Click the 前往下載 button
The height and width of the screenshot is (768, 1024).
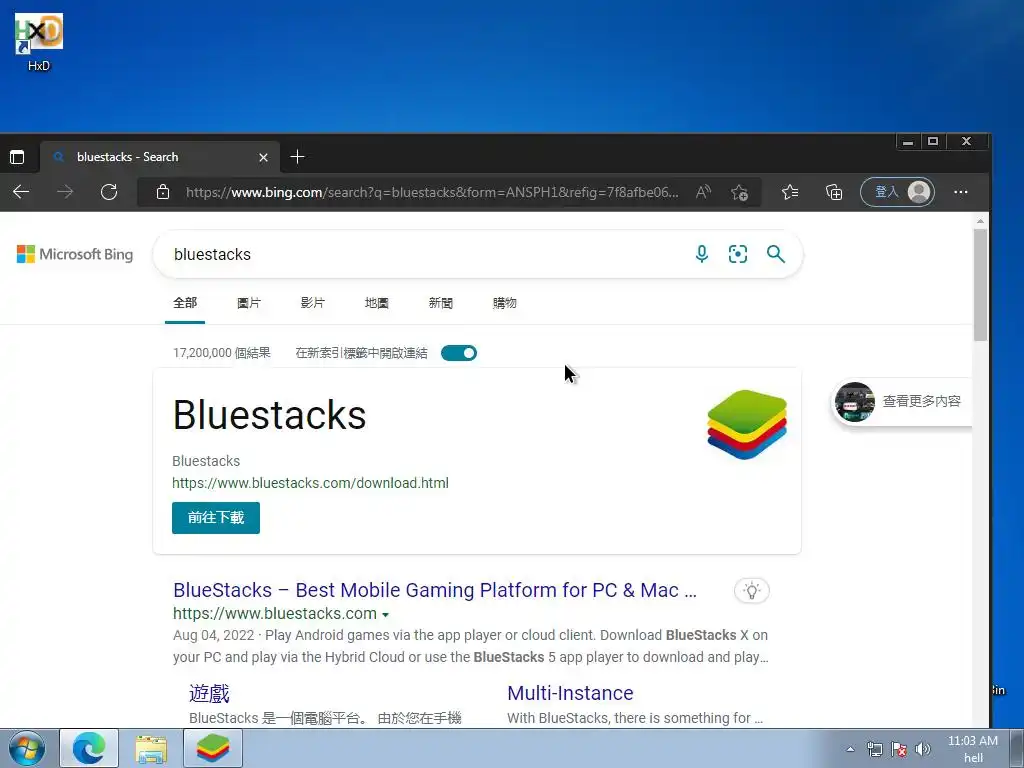click(x=216, y=518)
